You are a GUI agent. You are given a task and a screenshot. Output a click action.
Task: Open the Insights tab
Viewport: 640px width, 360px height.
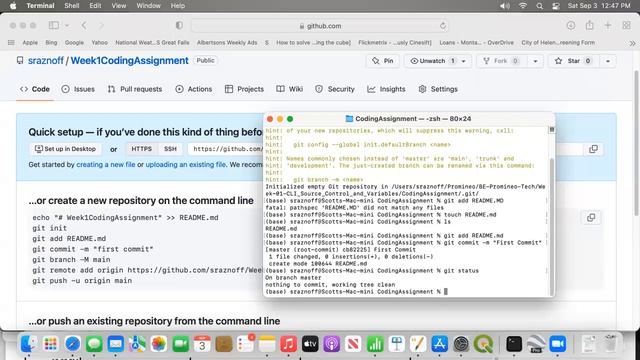click(386, 89)
